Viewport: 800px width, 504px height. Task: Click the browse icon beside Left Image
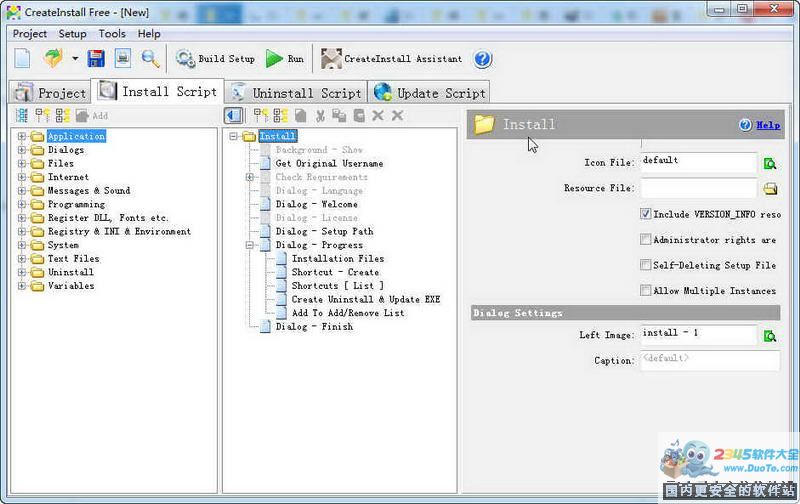pyautogui.click(x=770, y=336)
